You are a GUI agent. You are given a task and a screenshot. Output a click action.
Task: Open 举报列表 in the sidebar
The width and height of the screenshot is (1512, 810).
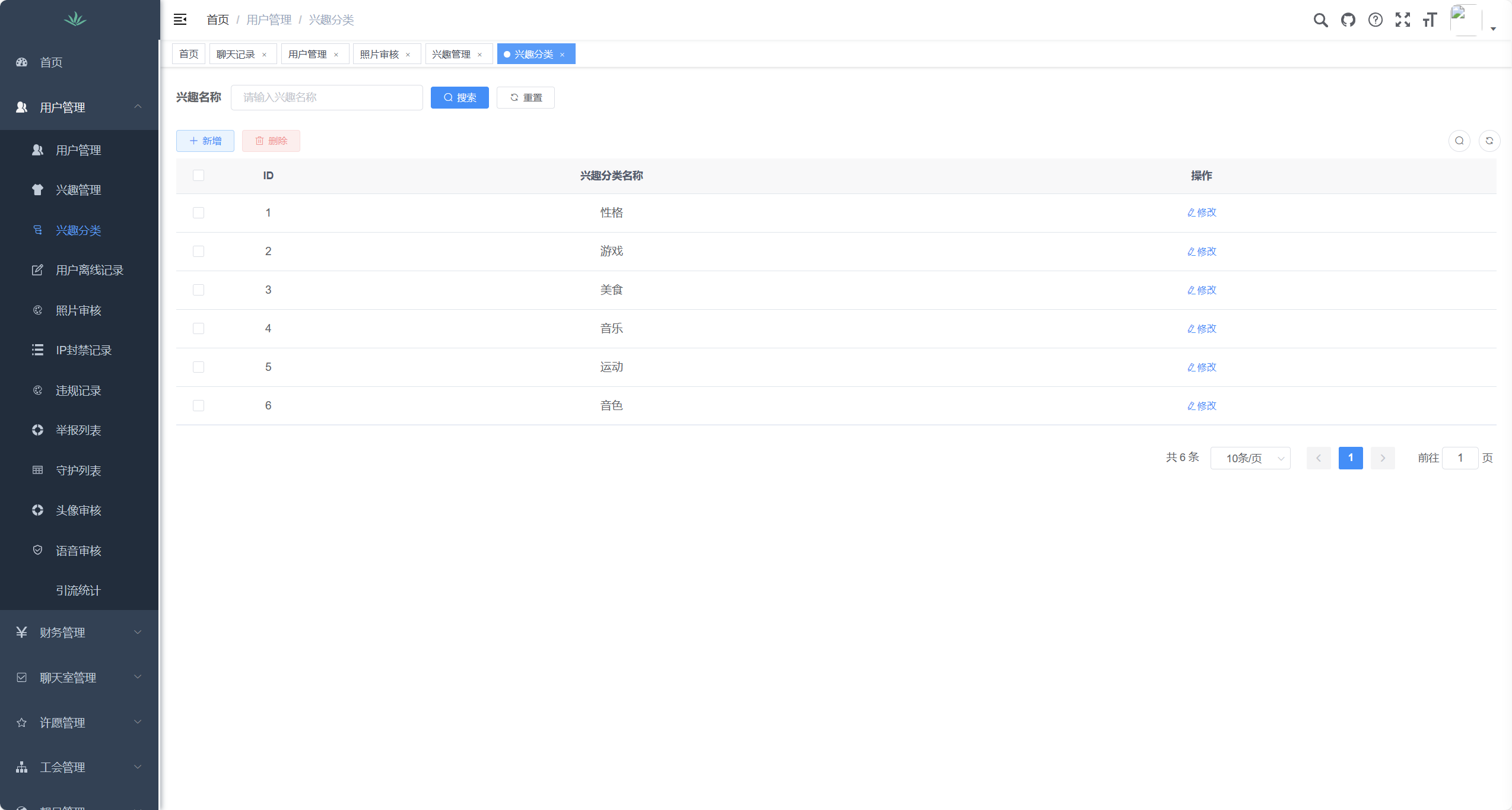tap(80, 430)
